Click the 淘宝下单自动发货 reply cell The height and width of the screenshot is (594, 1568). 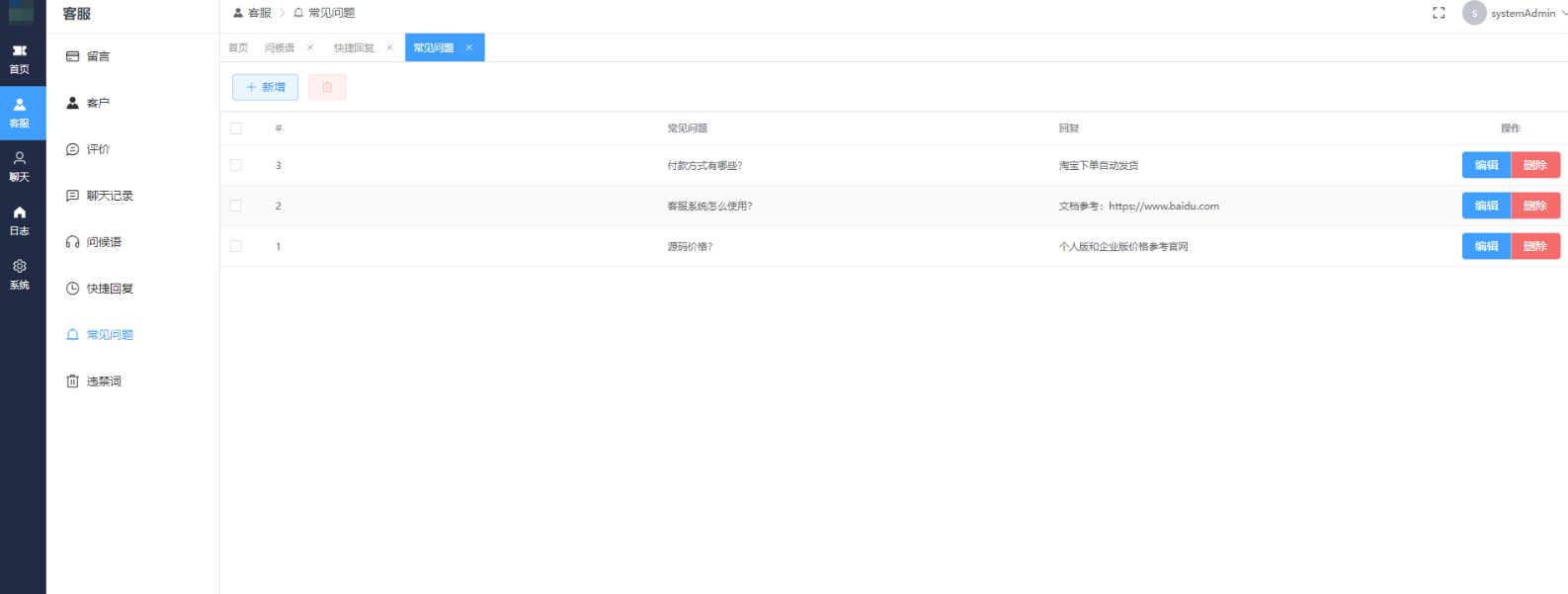coord(1099,166)
